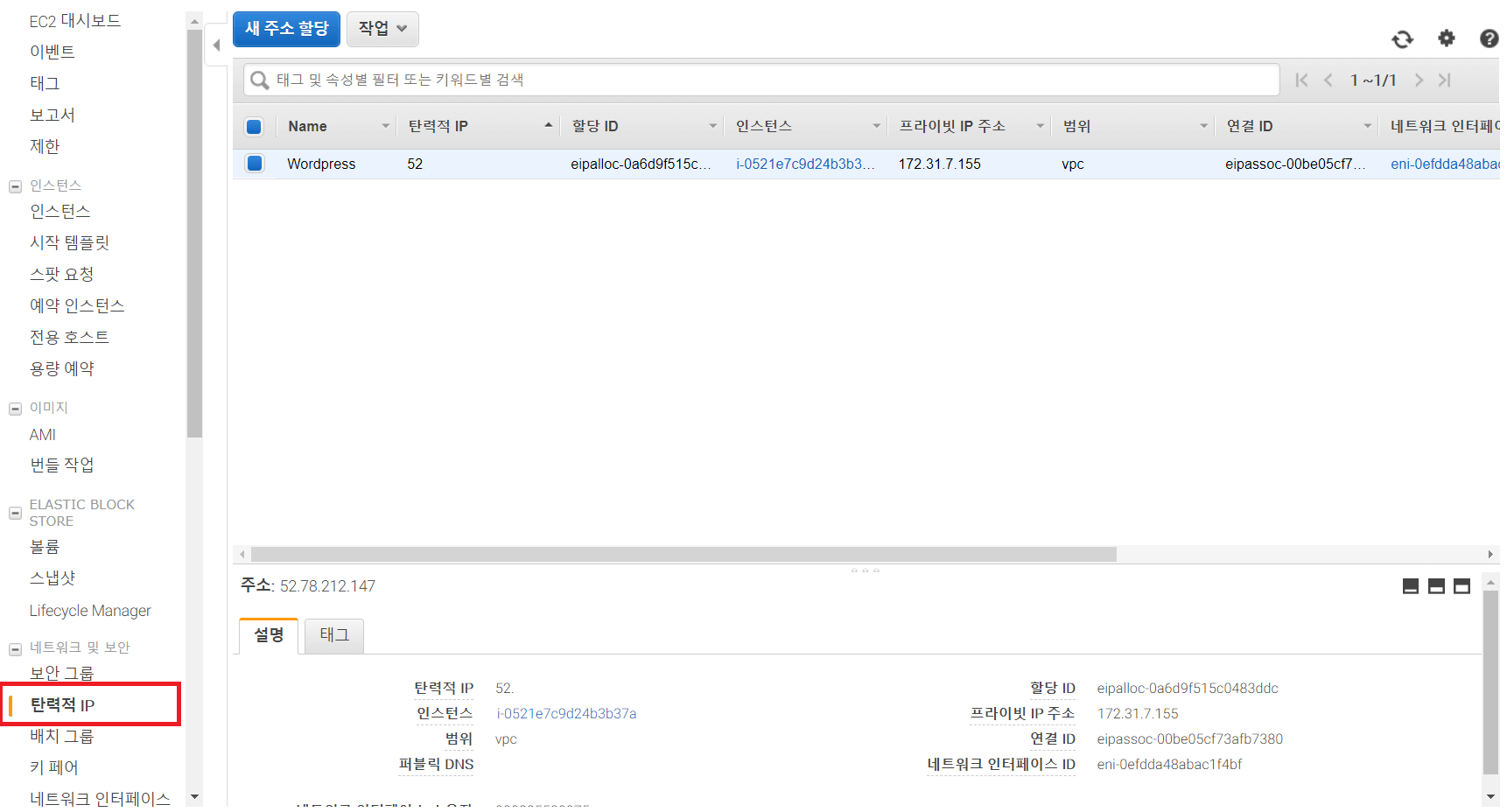The height and width of the screenshot is (812, 1507).
Task: Maximize the details pane layout icon
Action: (x=1461, y=586)
